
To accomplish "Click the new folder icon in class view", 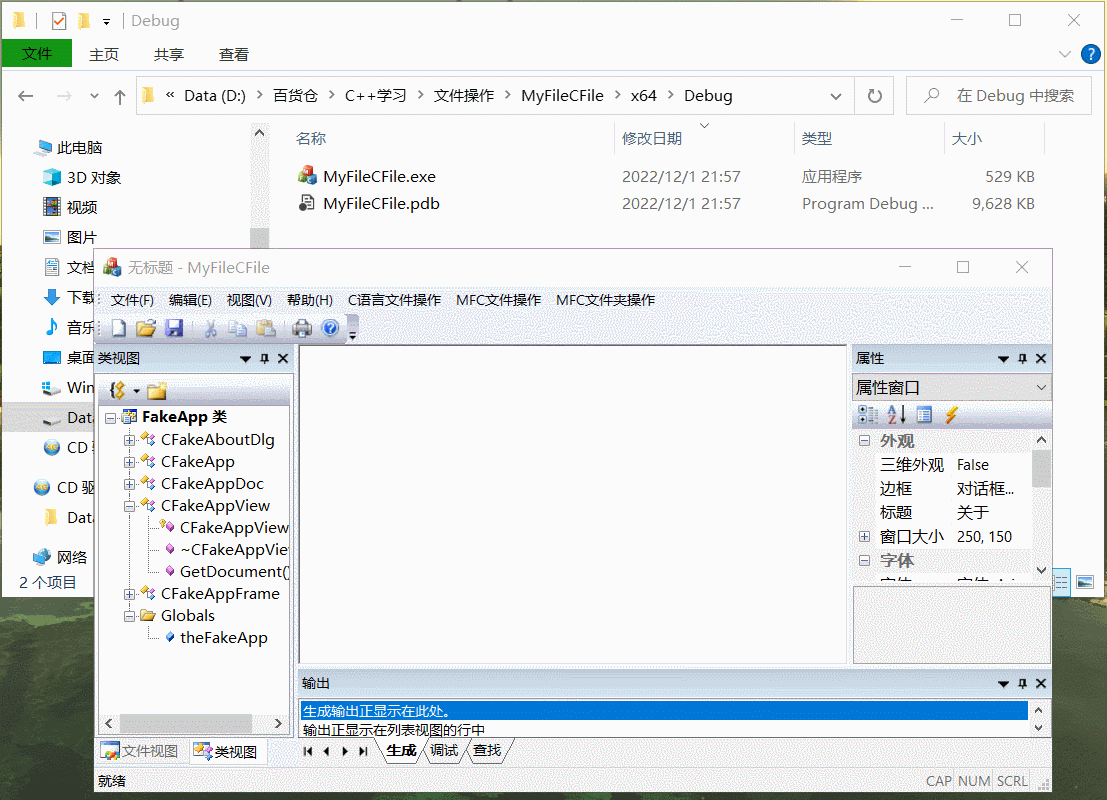I will pyautogui.click(x=157, y=391).
